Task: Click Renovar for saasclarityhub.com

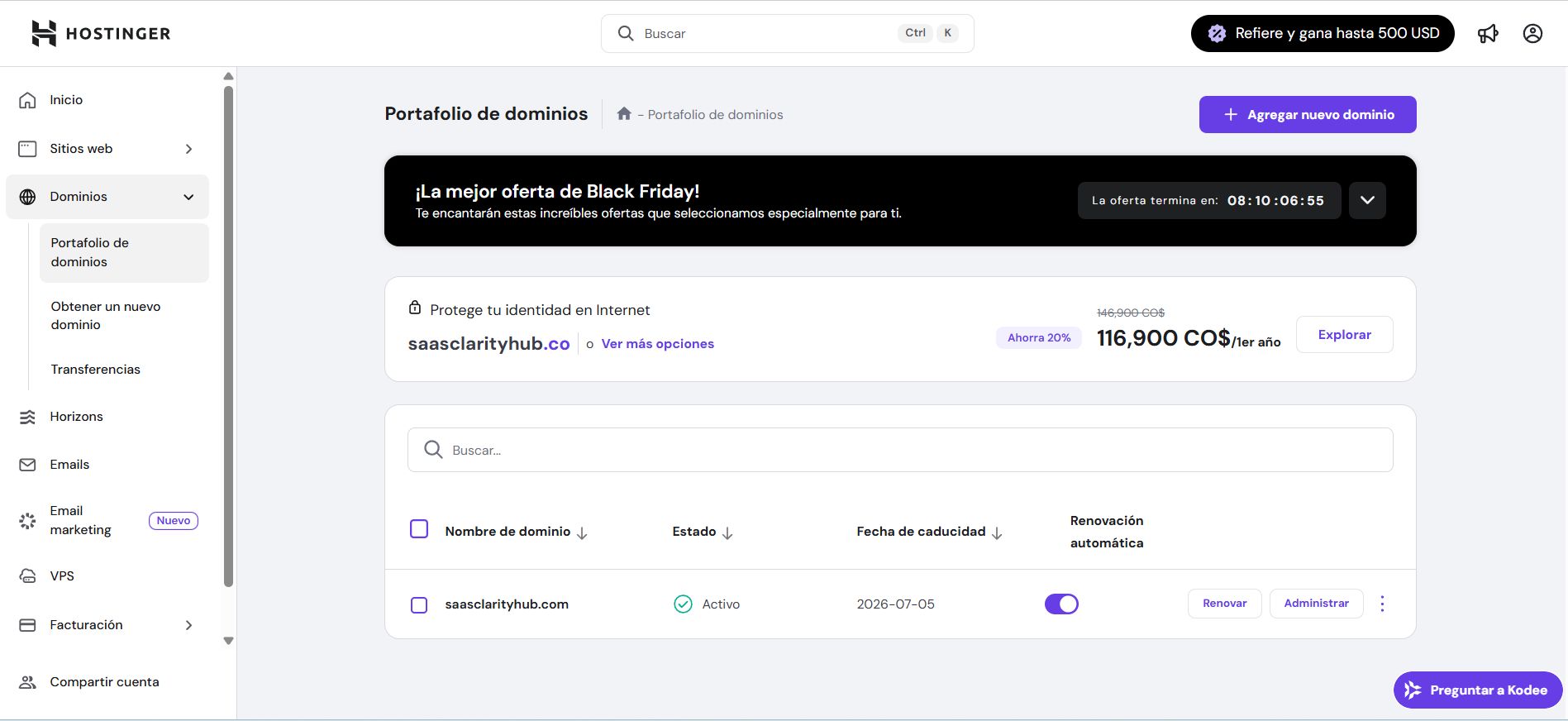Action: [1224, 604]
